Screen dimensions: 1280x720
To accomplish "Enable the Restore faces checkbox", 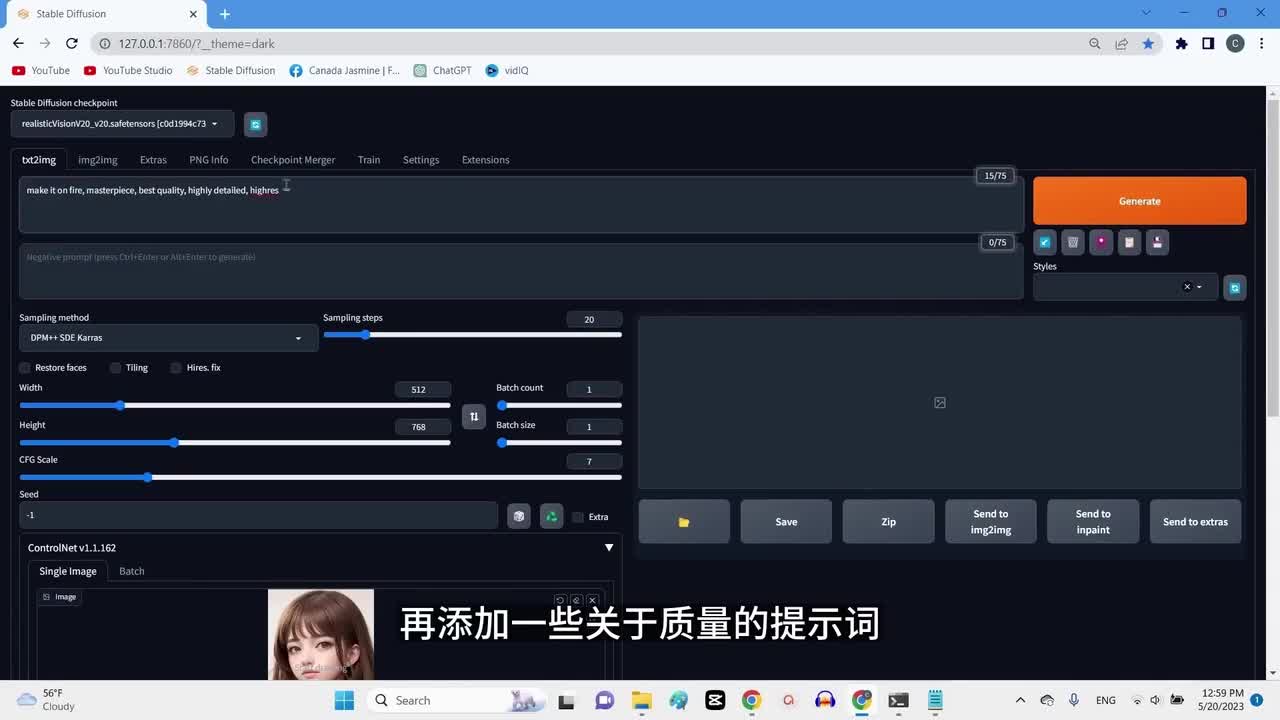I will point(26,368).
